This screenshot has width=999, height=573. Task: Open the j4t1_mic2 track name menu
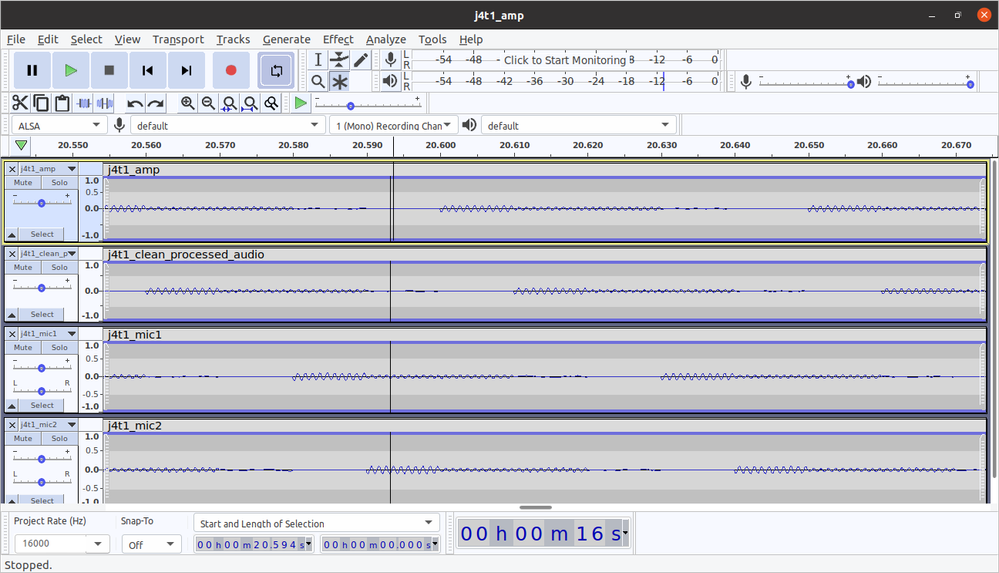coord(48,424)
